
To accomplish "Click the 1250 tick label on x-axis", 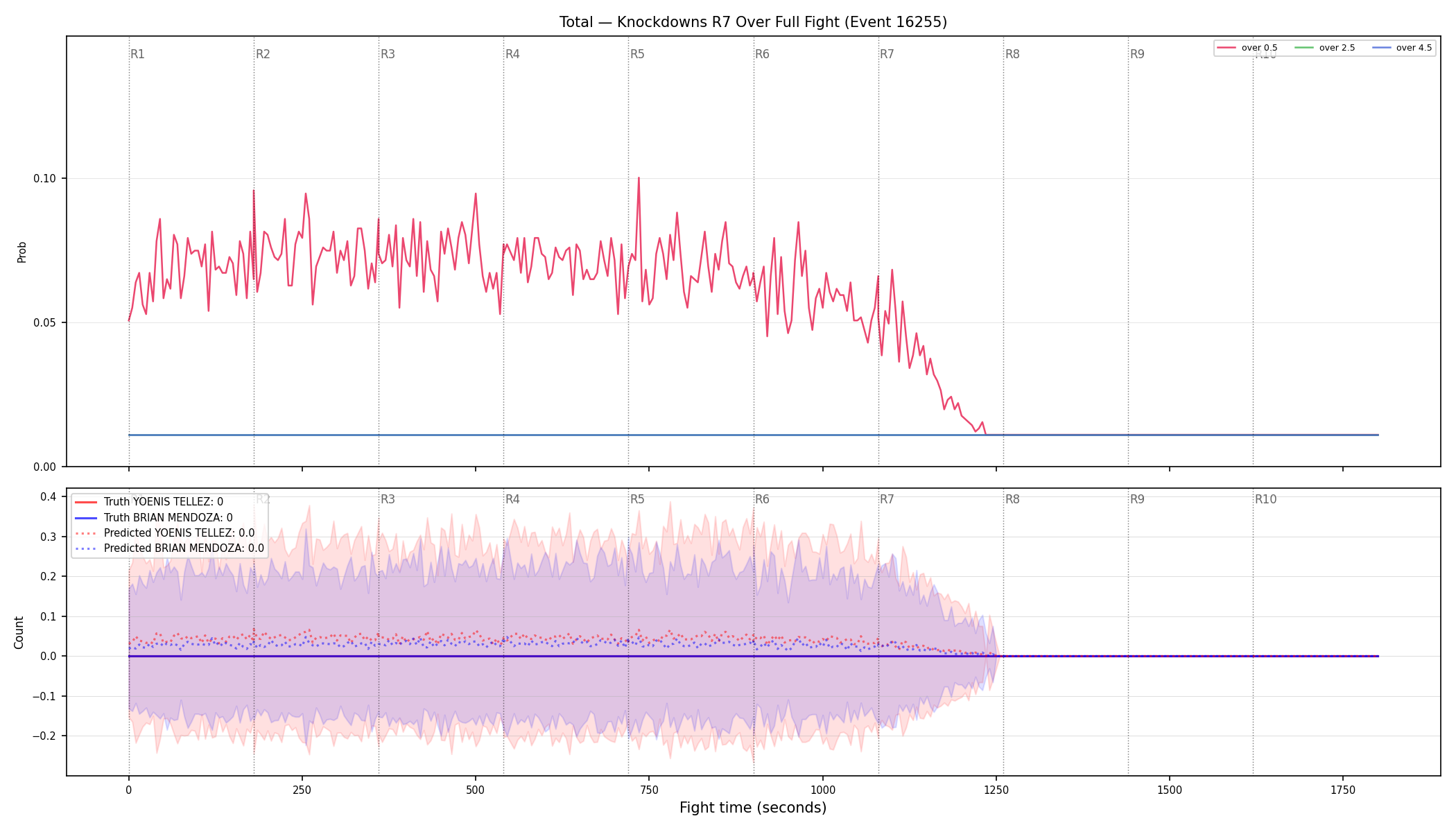I will 996,790.
